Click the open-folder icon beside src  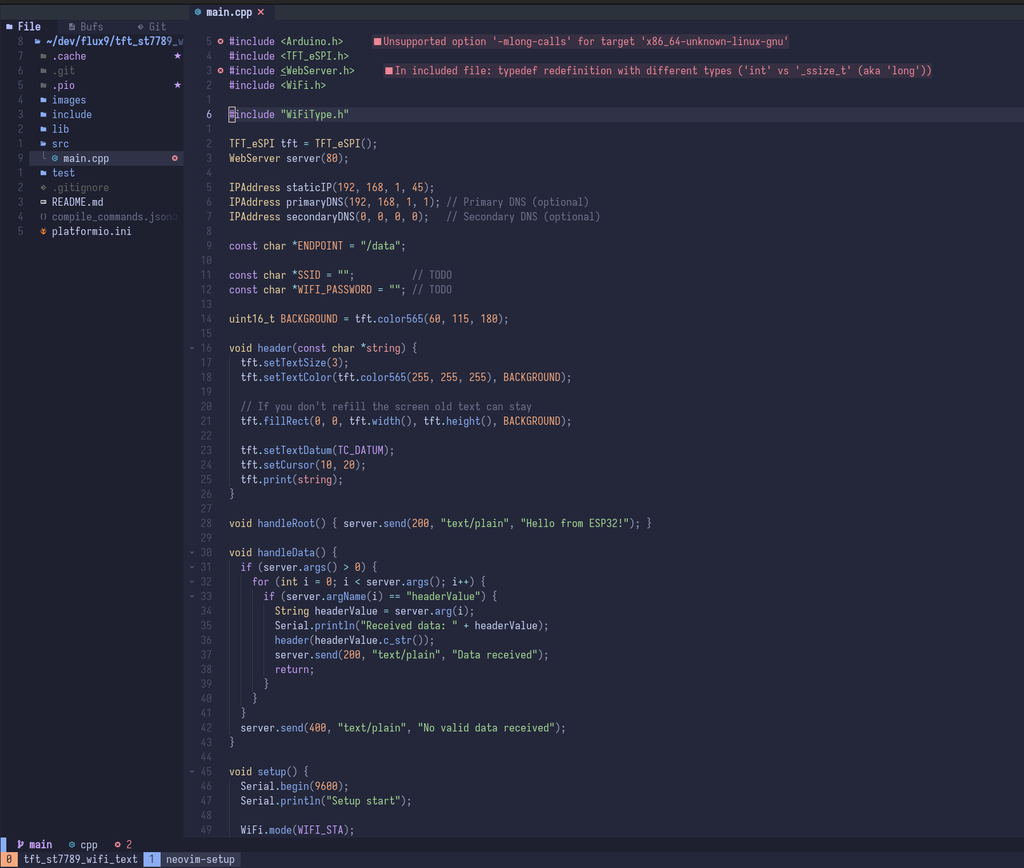(43, 143)
